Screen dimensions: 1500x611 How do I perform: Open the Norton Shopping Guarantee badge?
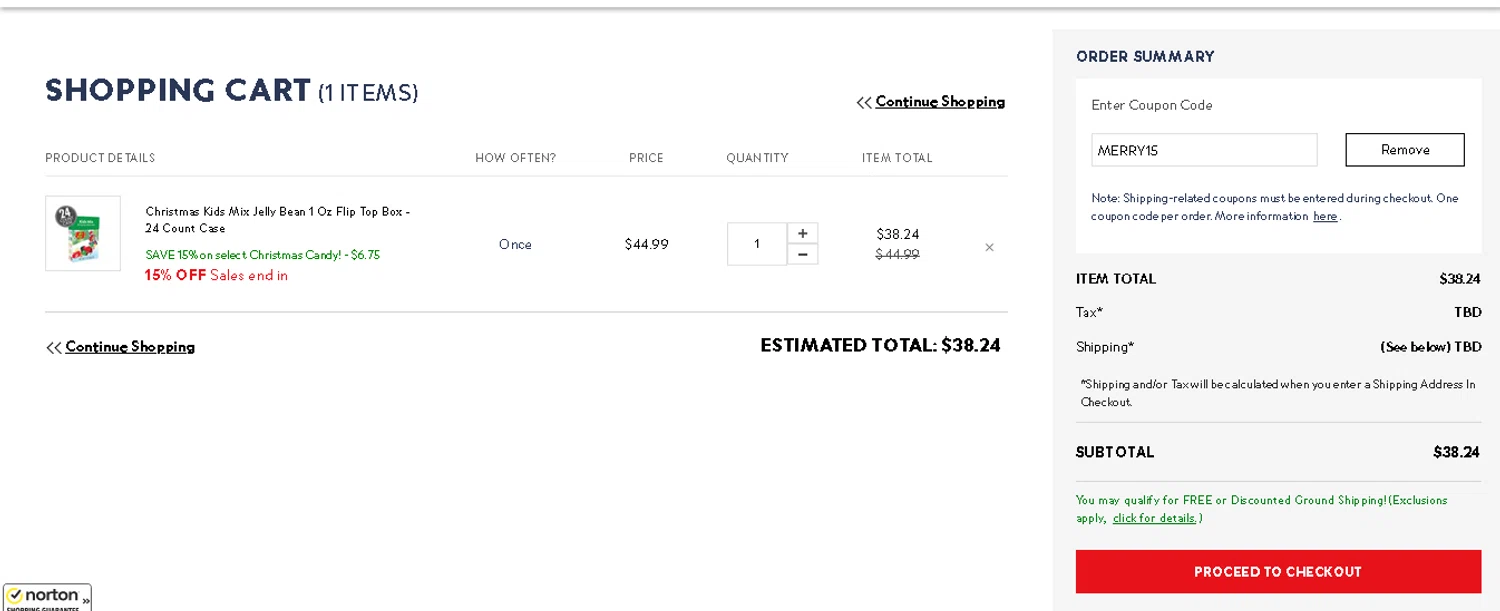pos(46,598)
